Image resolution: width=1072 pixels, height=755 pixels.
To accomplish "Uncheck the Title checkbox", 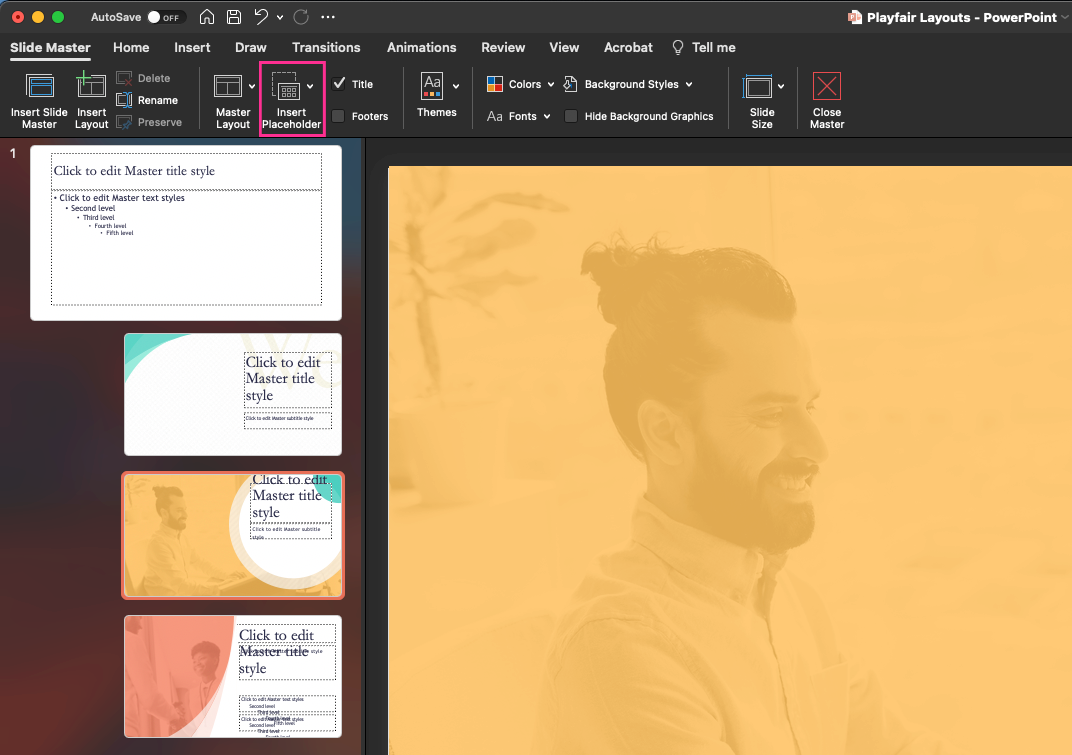I will click(x=337, y=84).
